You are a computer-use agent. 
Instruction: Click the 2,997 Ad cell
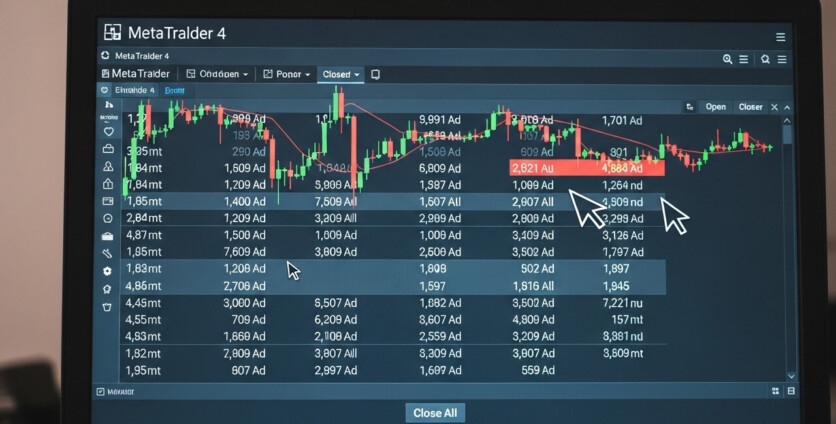coord(336,370)
